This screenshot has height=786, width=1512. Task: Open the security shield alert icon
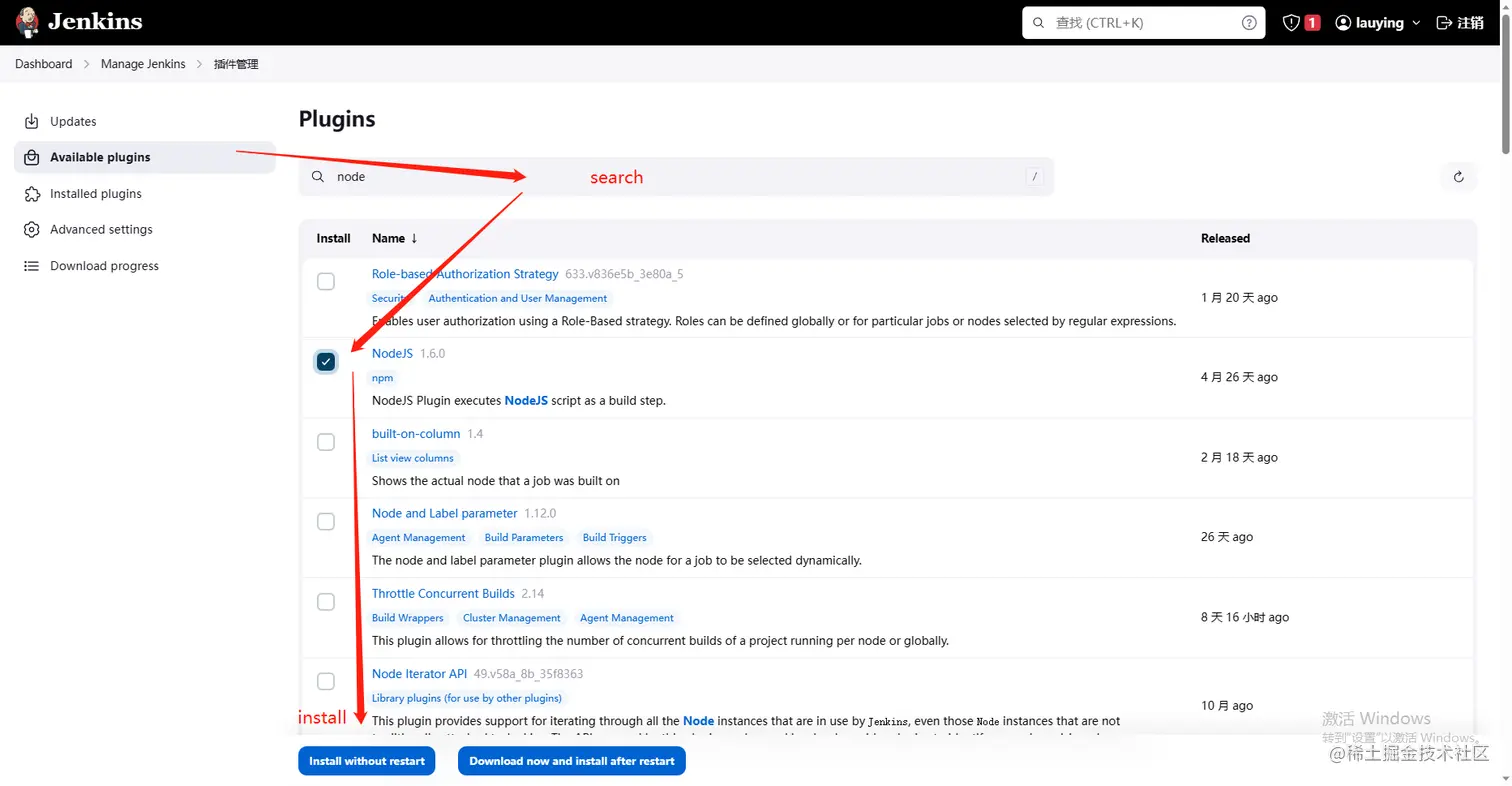(x=1291, y=23)
